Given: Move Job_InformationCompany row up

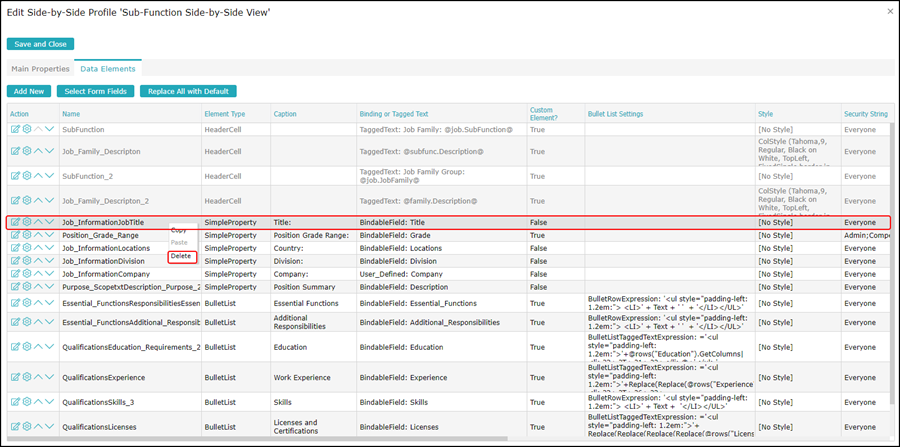Looking at the screenshot, I should tap(38, 273).
